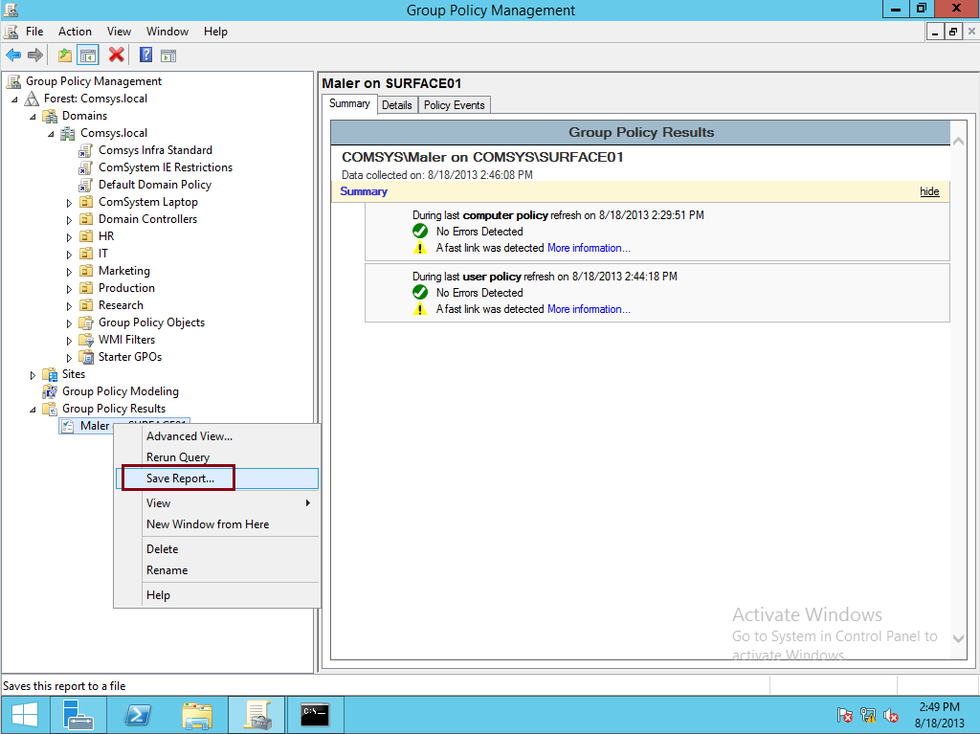Open Help via blue question mark icon
The image size is (980, 734).
pyautogui.click(x=146, y=55)
